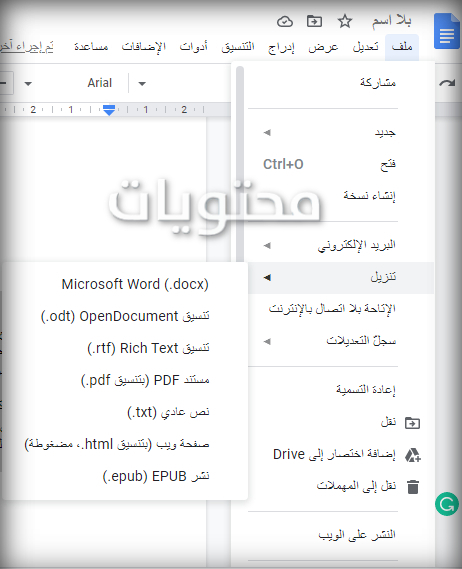Click the trash icon next to نقل إلى المهملات
Viewport: 462px width, 569px height.
[413, 487]
